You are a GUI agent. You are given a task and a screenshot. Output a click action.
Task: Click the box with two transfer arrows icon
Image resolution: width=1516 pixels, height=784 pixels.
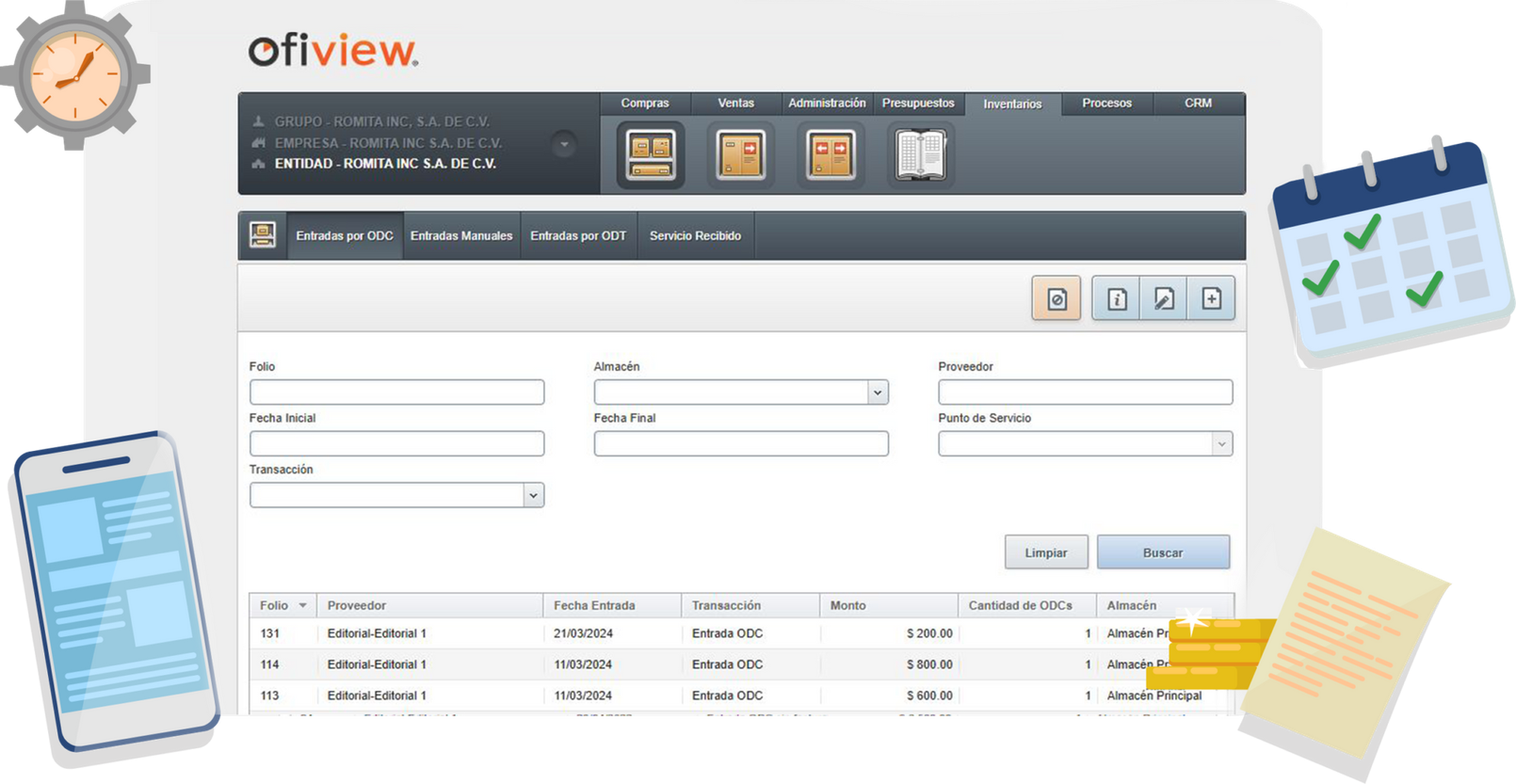pyautogui.click(x=831, y=154)
